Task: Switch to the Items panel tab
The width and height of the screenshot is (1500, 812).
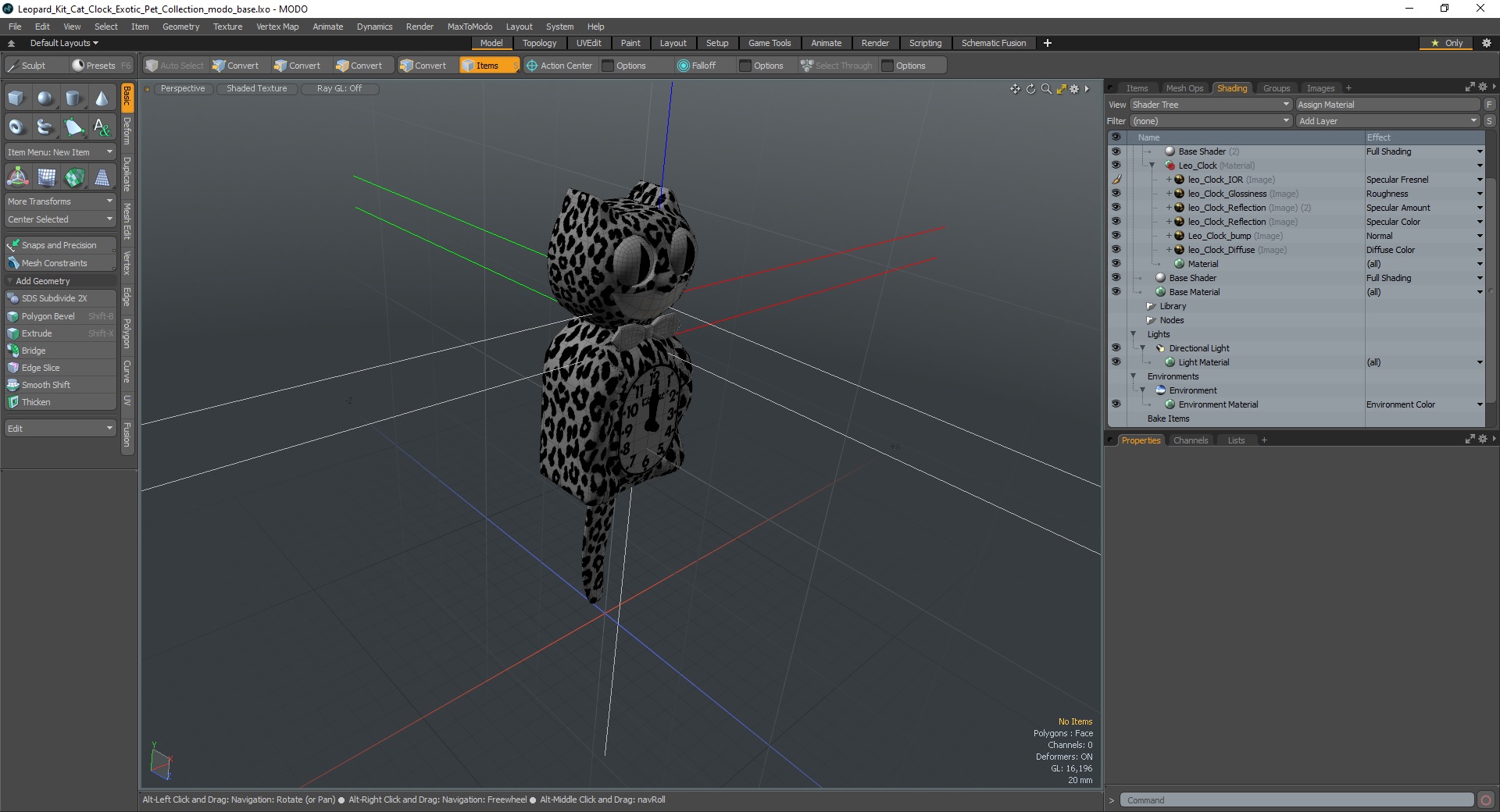Action: point(1137,88)
